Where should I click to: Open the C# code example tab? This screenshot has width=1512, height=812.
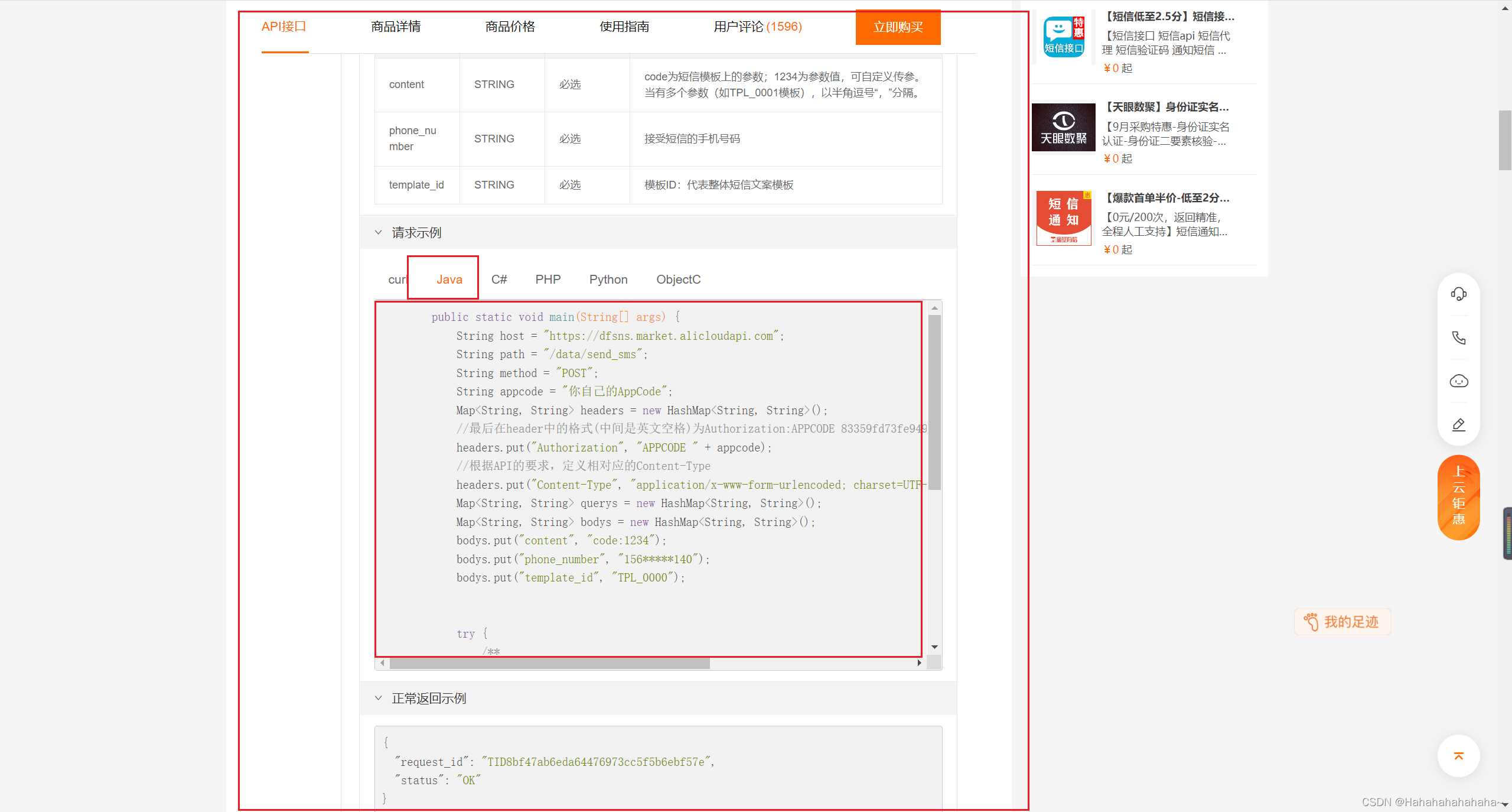[498, 280]
